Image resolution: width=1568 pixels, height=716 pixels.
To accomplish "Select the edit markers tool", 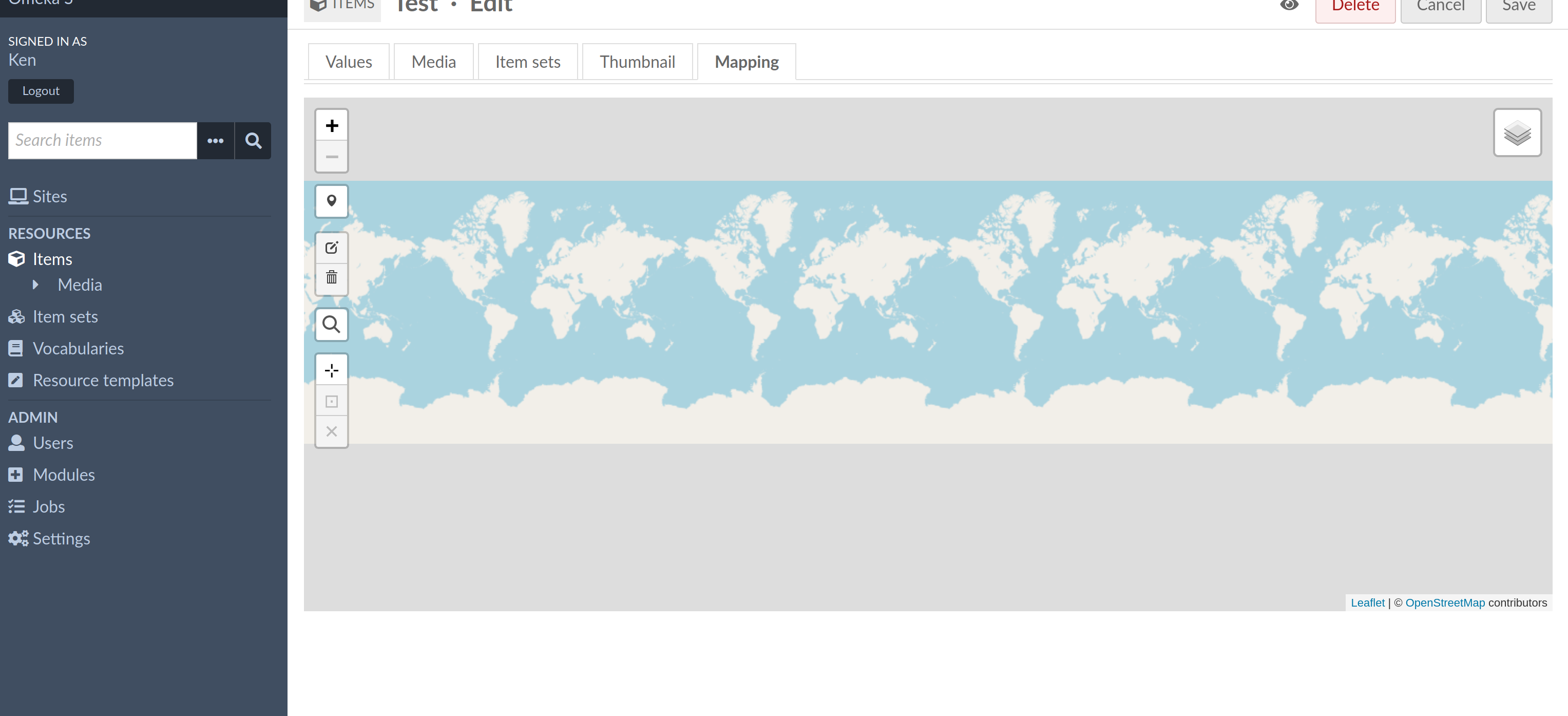I will click(x=332, y=247).
